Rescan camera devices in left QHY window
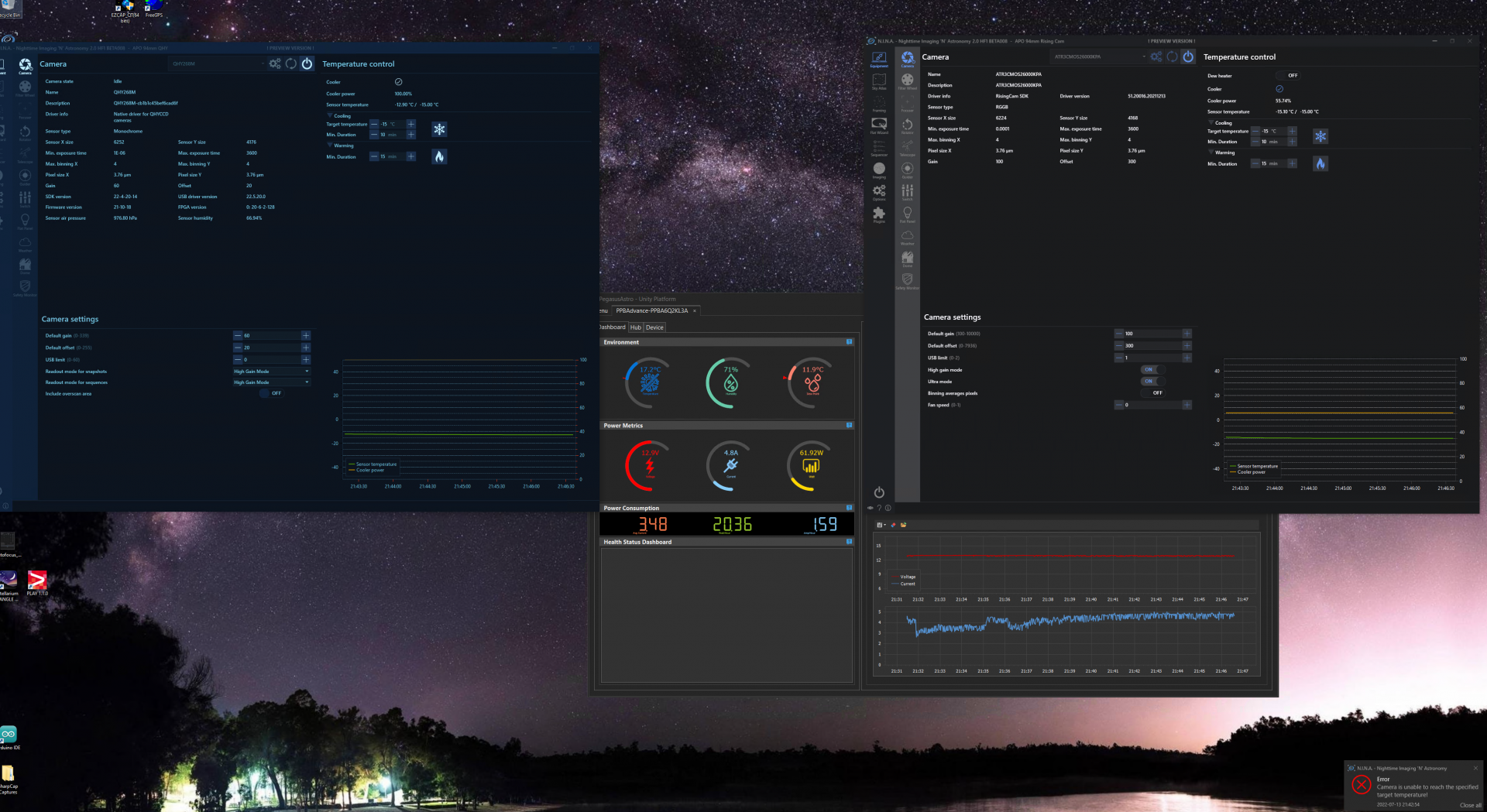Viewport: 1487px width, 812px height. 291,63
